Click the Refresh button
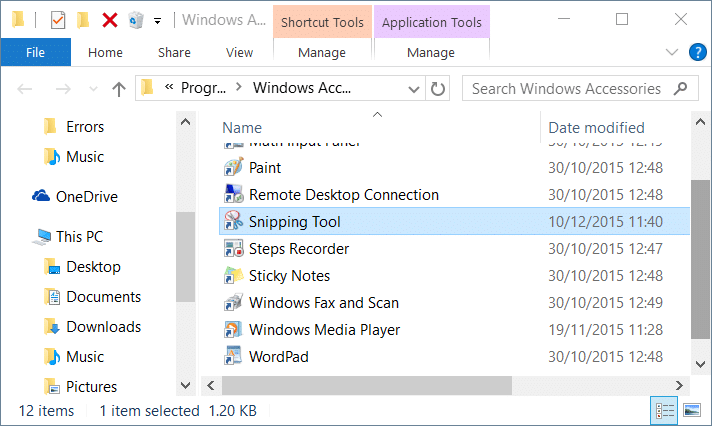Image resolution: width=712 pixels, height=426 pixels. pos(438,89)
